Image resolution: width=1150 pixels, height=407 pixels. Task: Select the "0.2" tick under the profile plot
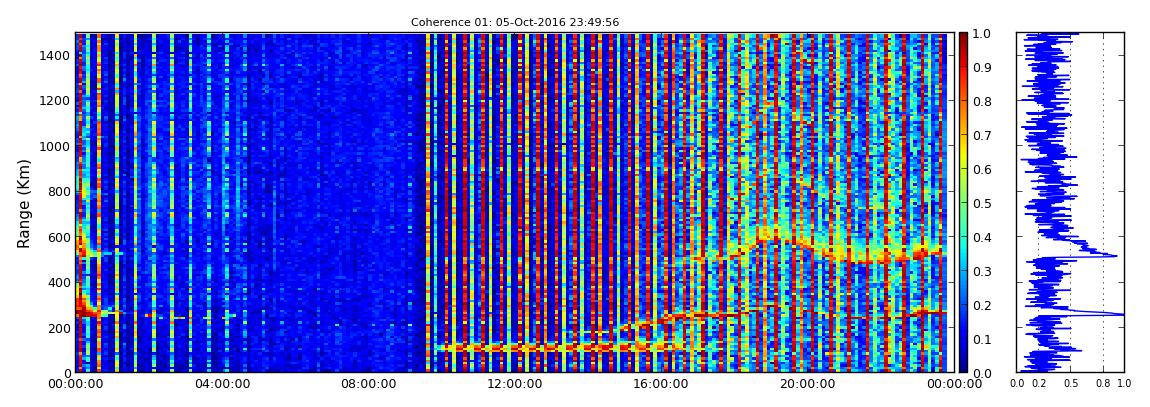[1039, 384]
